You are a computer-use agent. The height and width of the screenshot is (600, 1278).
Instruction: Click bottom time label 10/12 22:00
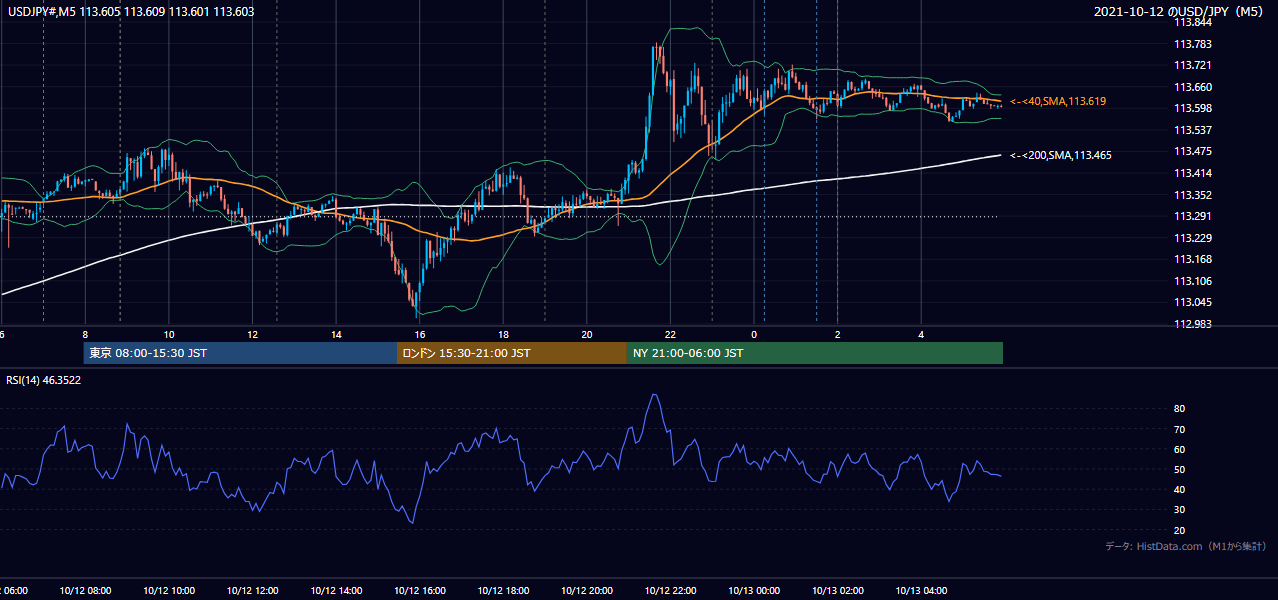point(670,590)
